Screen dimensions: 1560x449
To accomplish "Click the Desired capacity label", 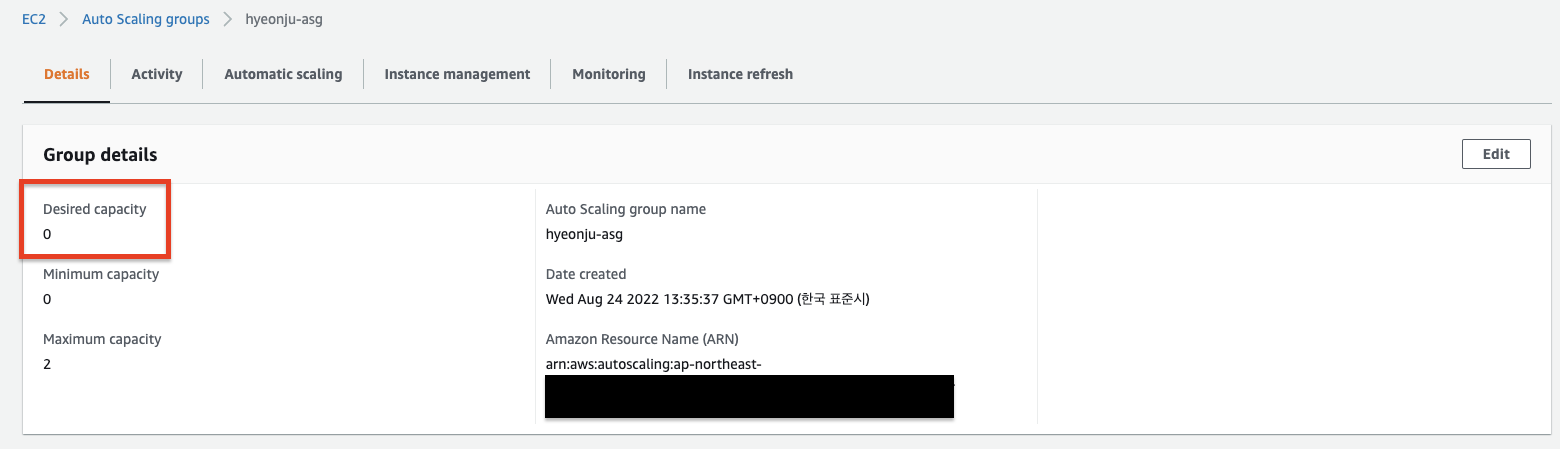I will [94, 209].
